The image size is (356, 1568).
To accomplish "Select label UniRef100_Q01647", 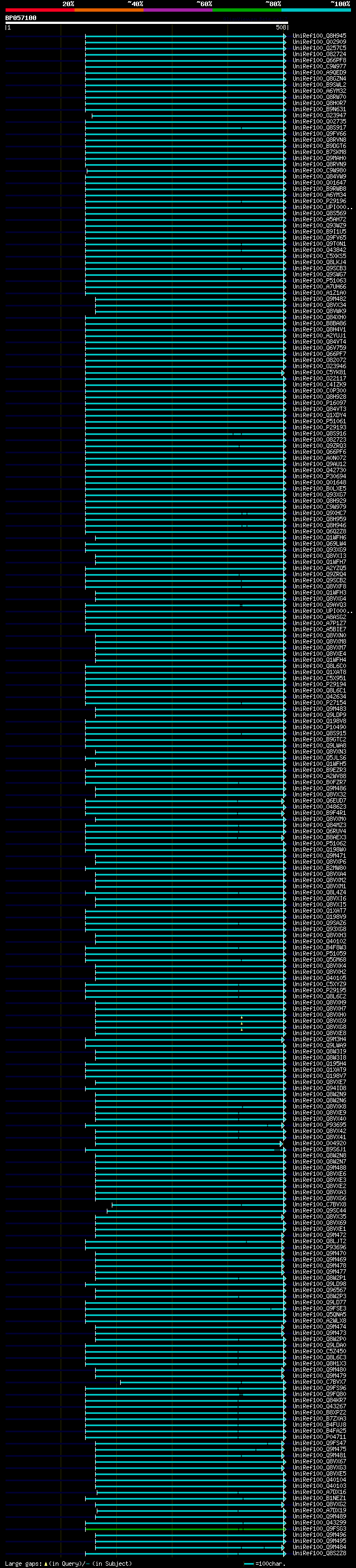I will tap(319, 182).
